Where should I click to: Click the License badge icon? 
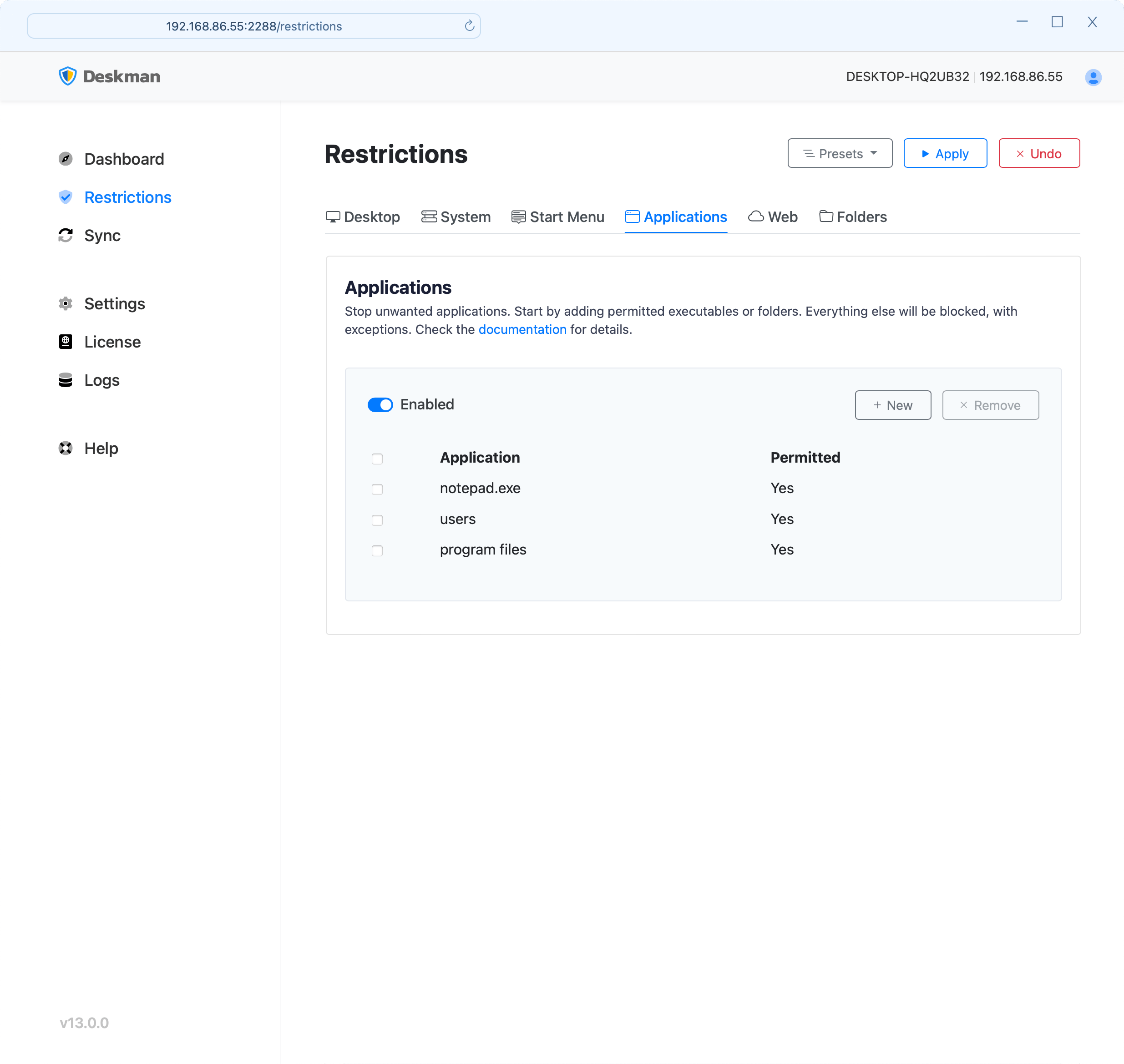[66, 342]
